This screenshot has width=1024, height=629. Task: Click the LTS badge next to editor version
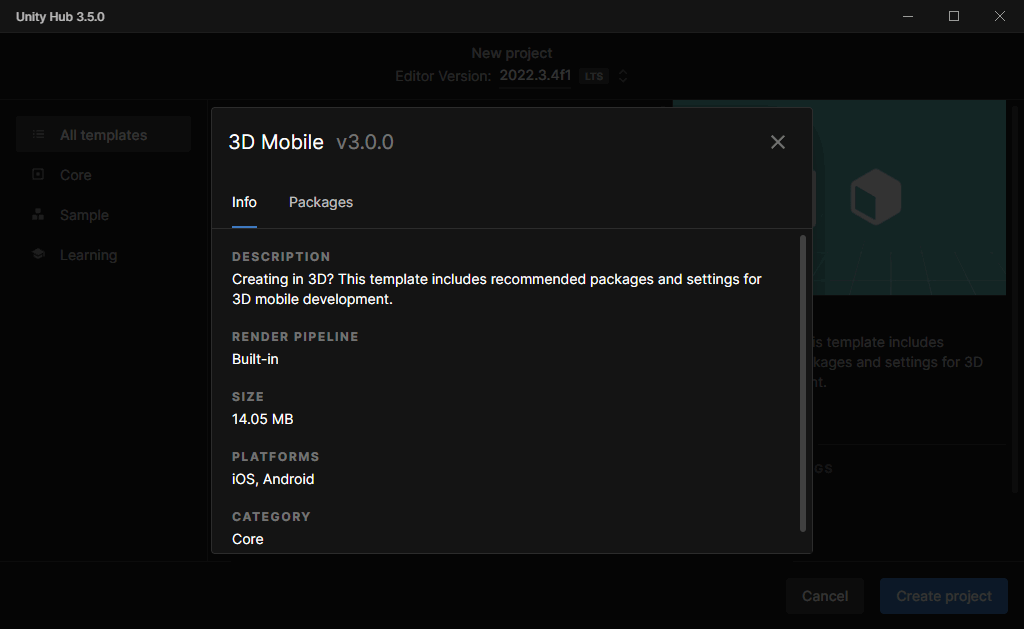pyautogui.click(x=595, y=76)
